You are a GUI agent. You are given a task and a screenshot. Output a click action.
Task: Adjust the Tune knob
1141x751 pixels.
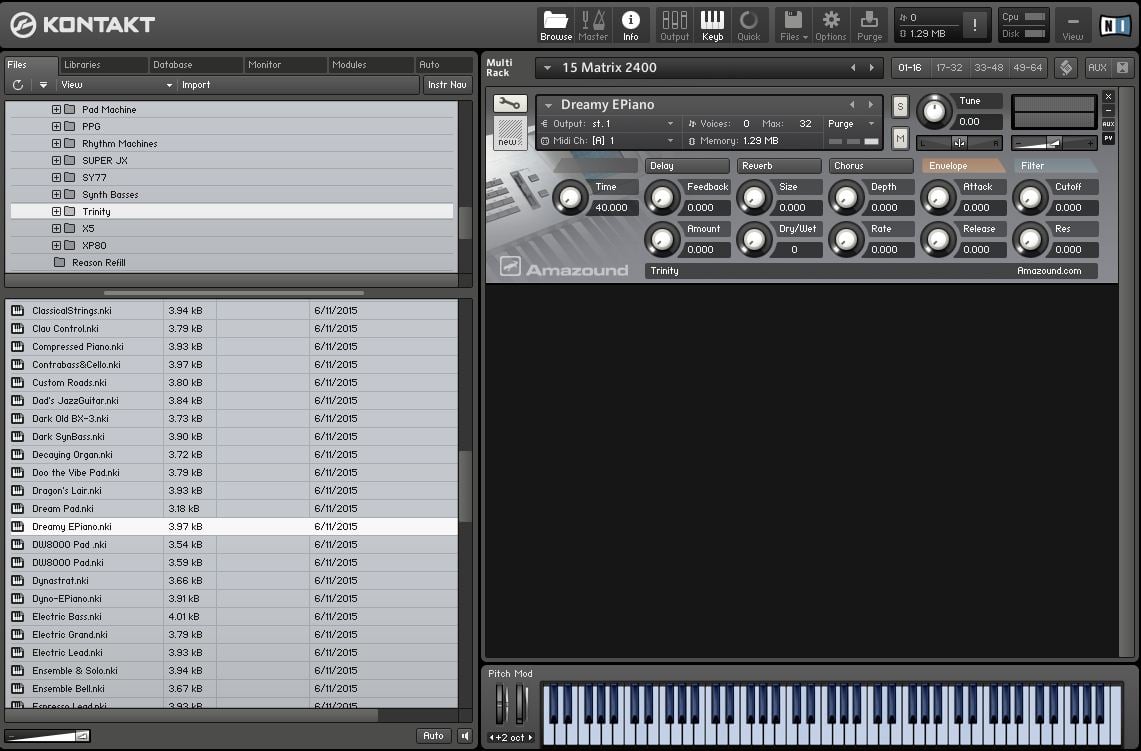pyautogui.click(x=934, y=111)
